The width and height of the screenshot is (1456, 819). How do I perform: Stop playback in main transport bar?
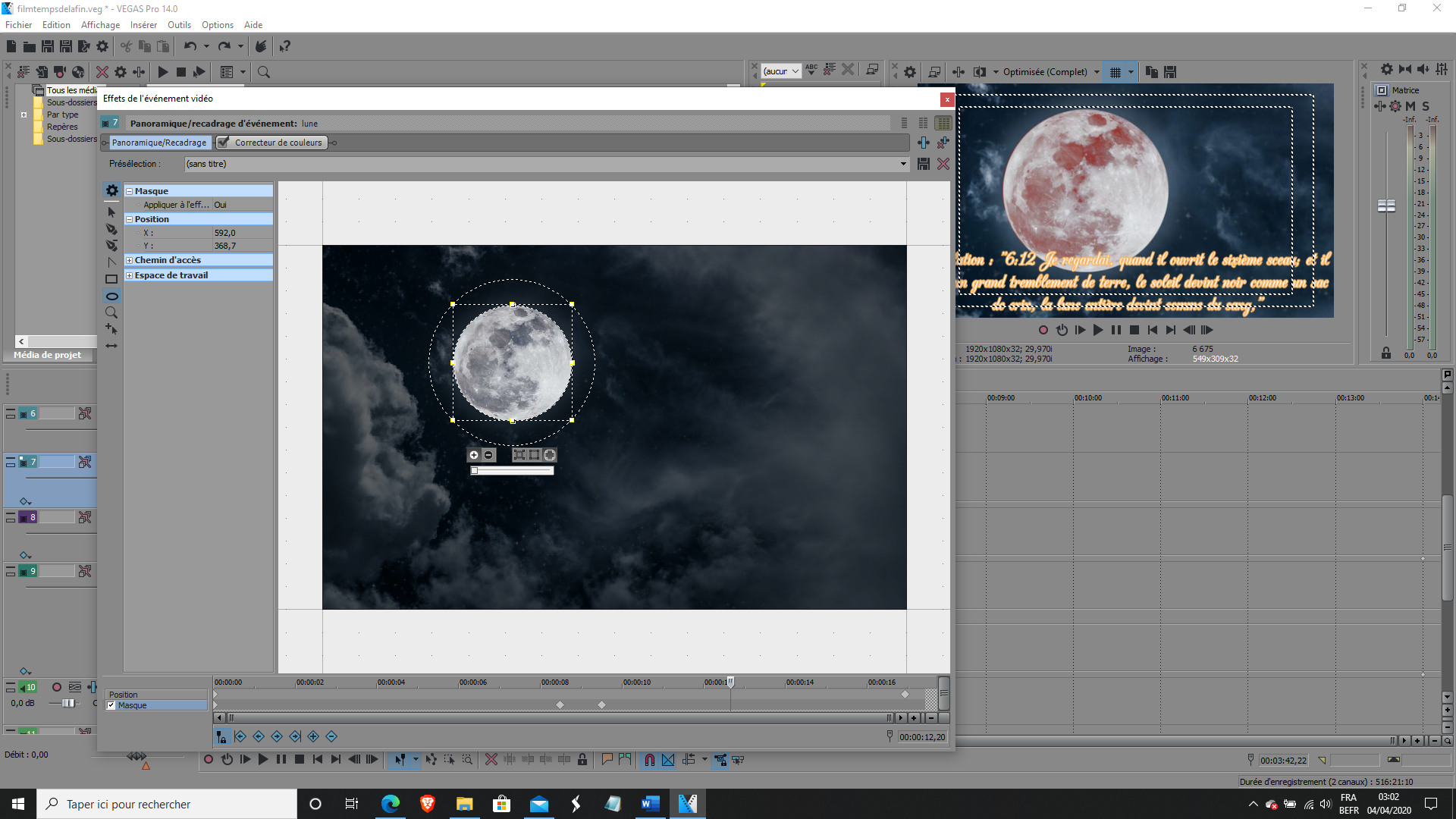(x=300, y=759)
